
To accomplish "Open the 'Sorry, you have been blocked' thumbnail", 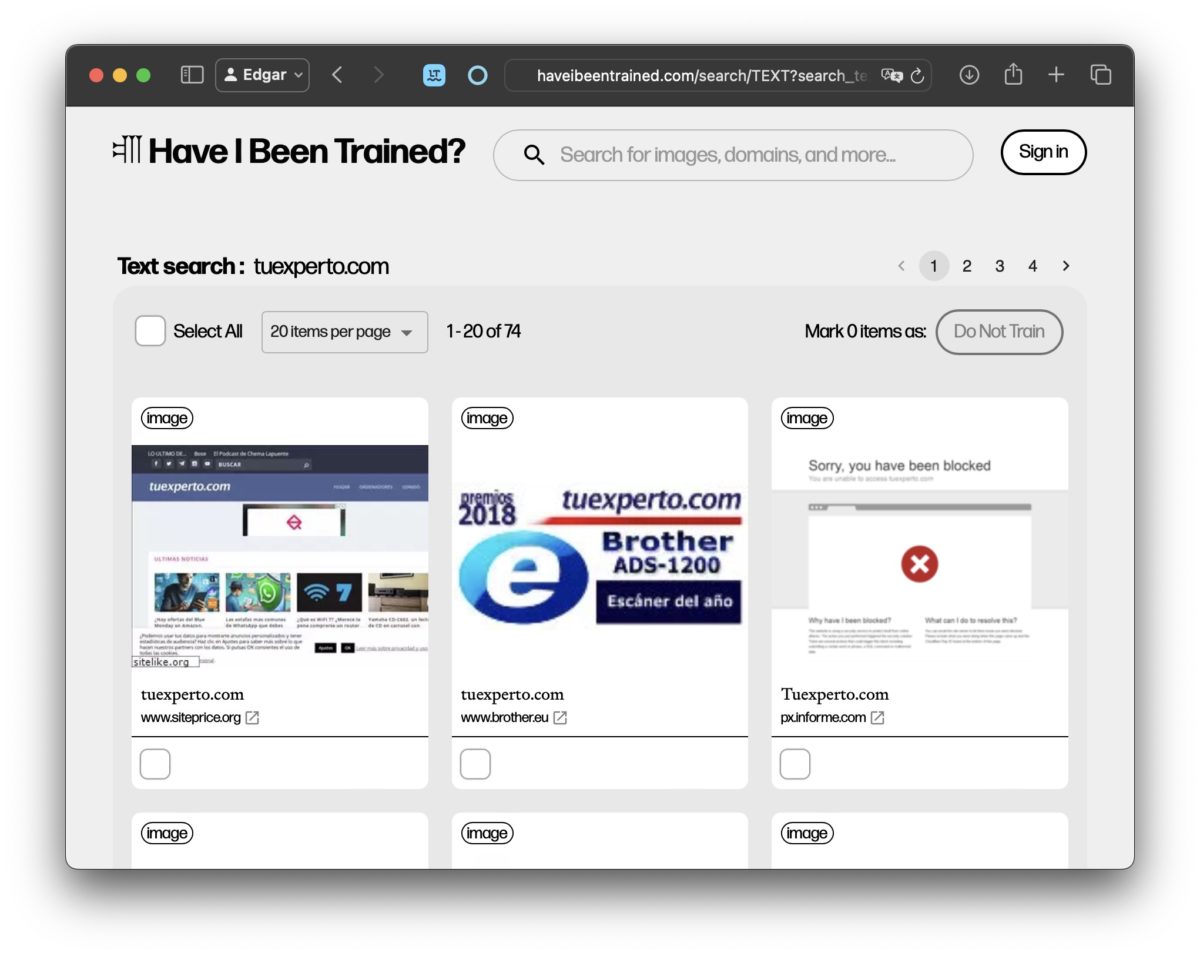I will 920,556.
